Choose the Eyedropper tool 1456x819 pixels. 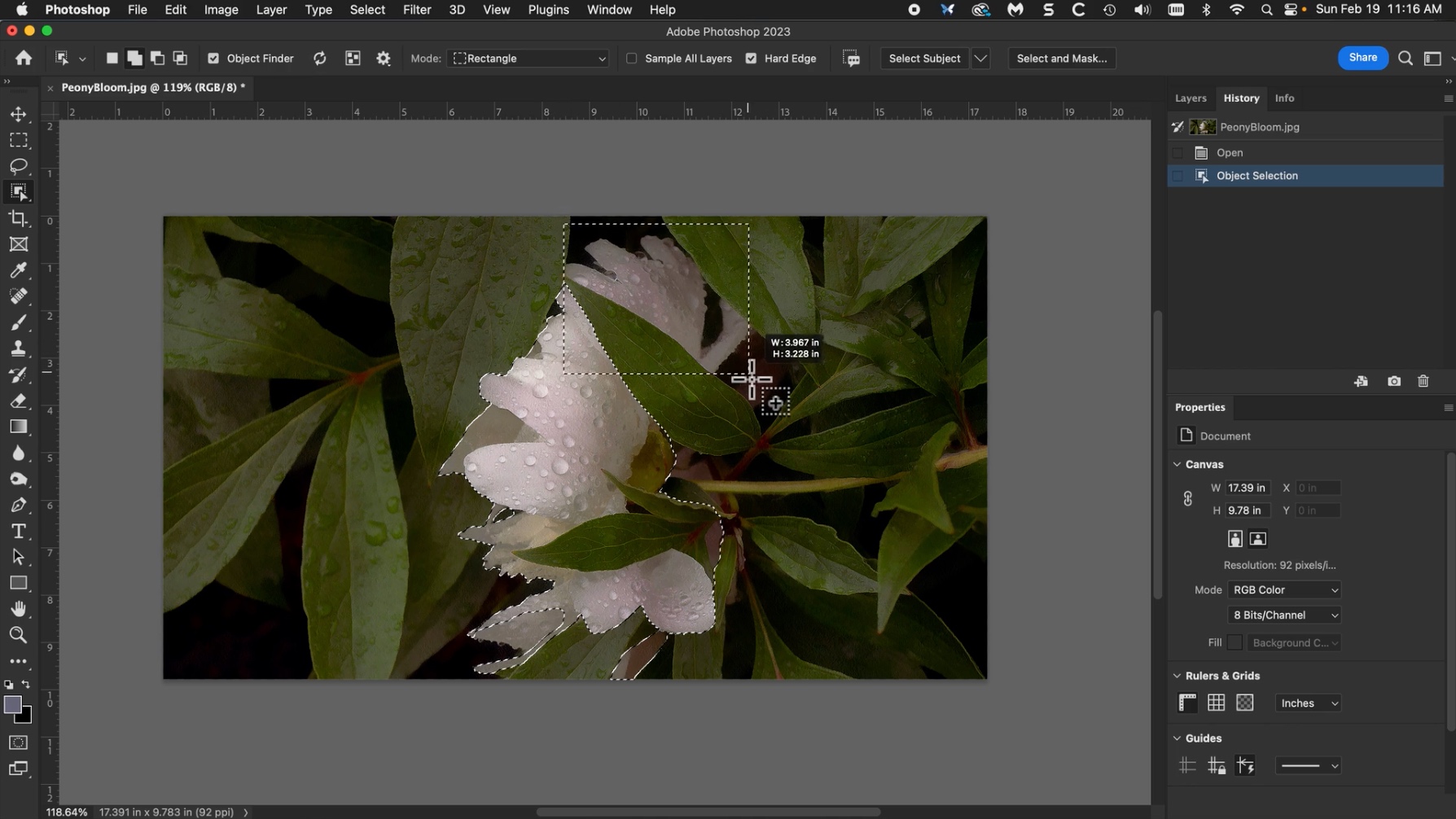18,270
